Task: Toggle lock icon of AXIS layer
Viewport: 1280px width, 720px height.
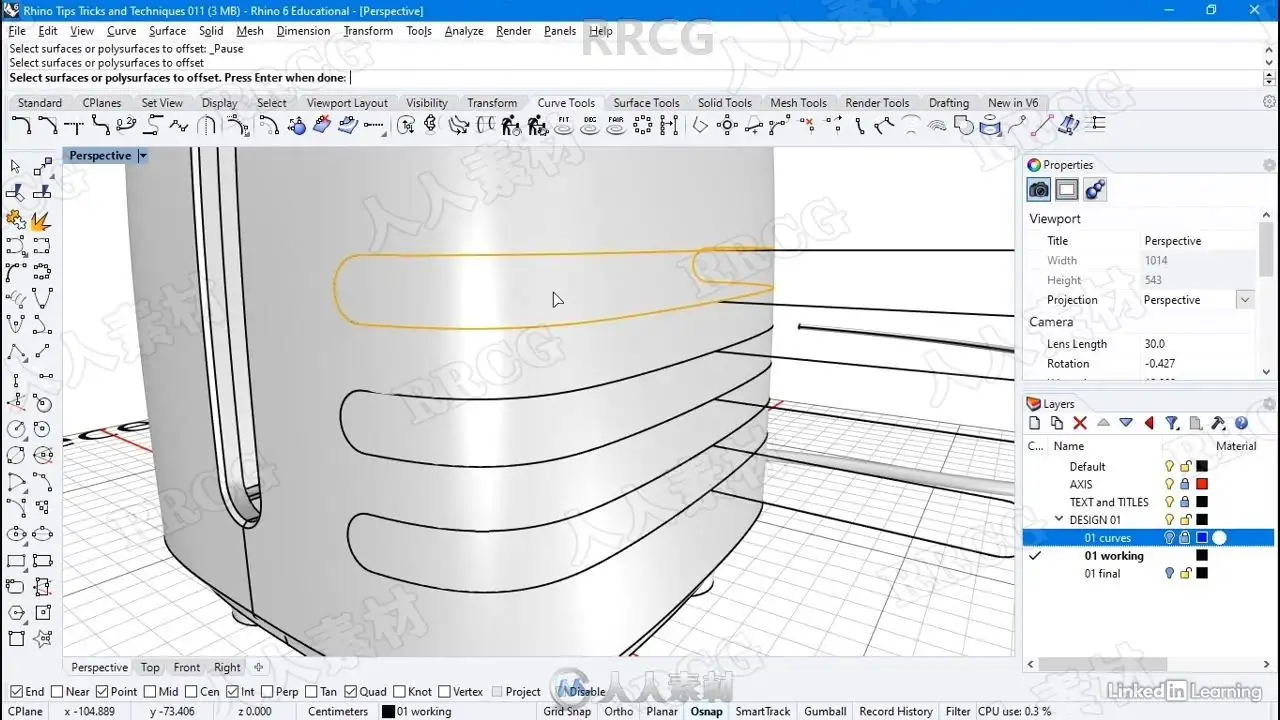Action: click(1185, 484)
